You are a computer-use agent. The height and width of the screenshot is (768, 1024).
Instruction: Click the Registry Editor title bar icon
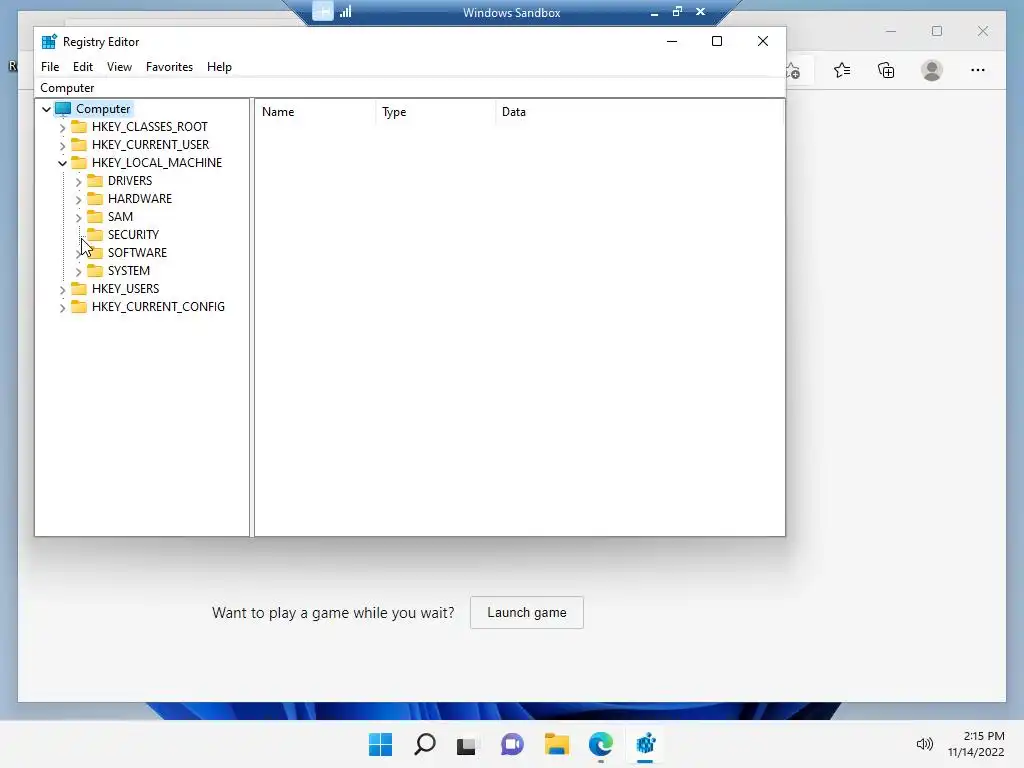49,41
